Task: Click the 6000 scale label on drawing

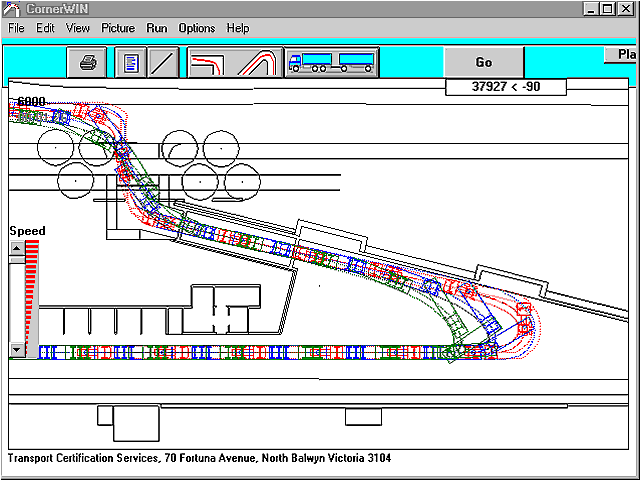Action: (31, 102)
